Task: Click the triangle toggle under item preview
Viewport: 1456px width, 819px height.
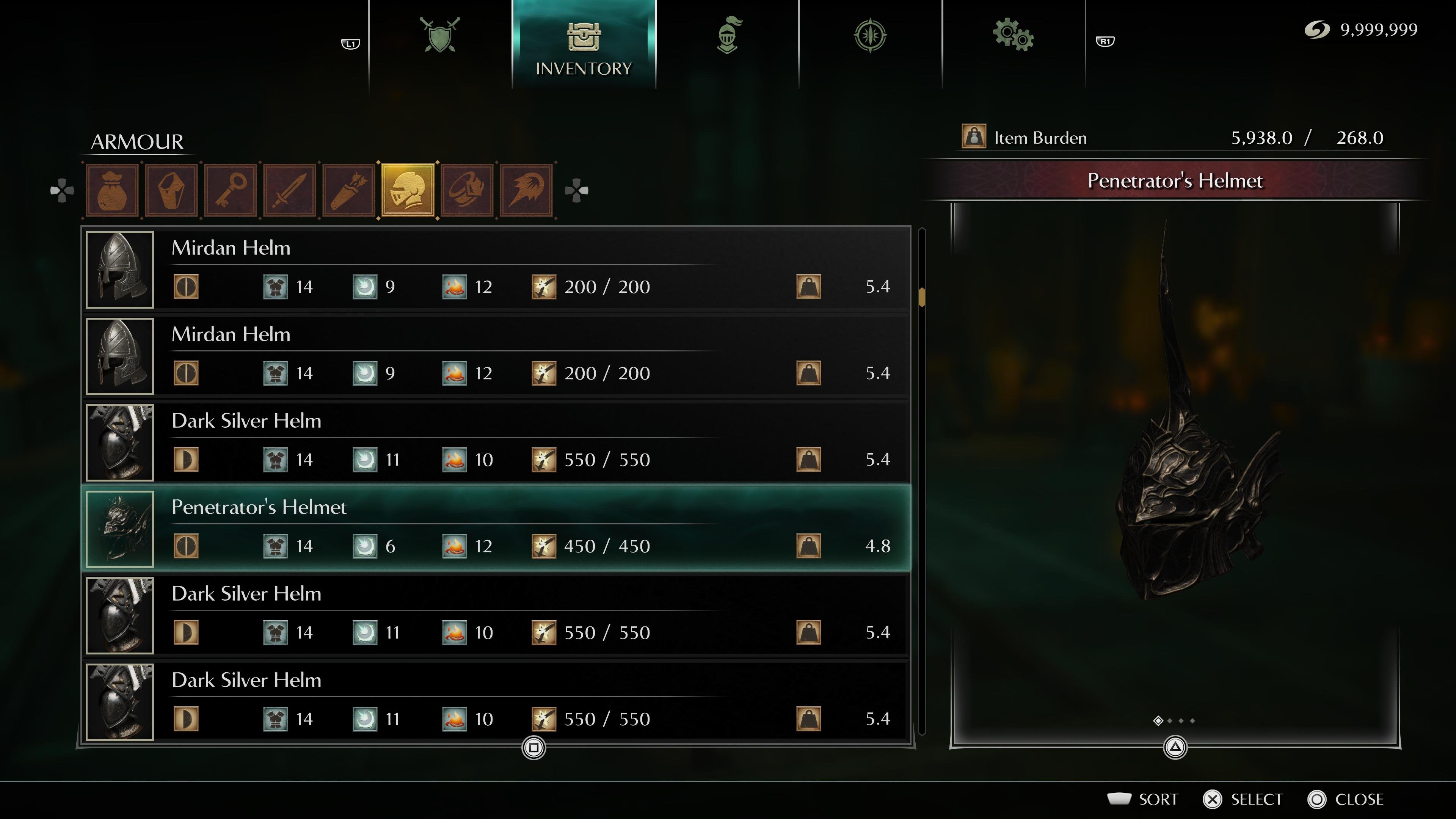Action: (1176, 747)
